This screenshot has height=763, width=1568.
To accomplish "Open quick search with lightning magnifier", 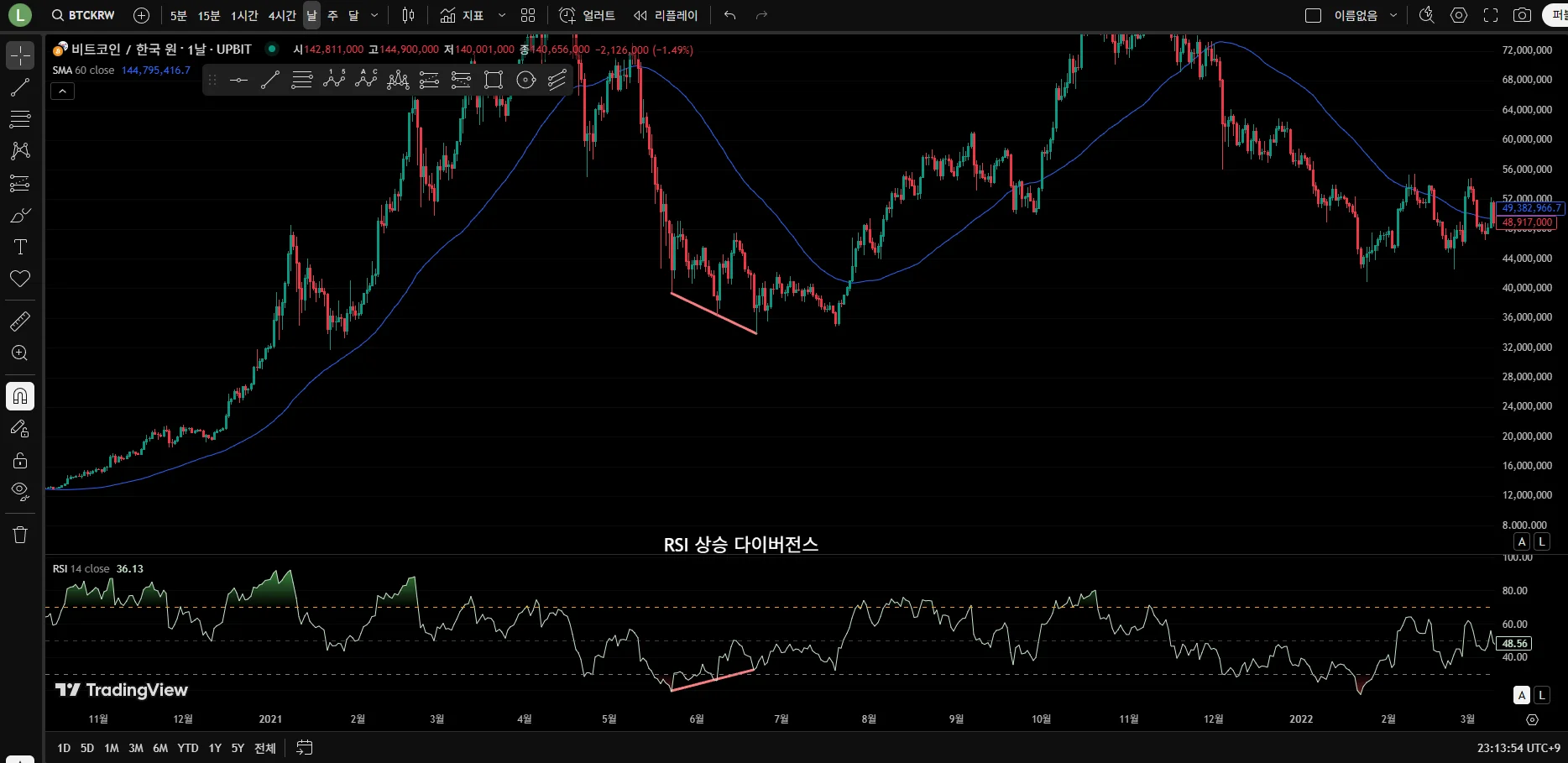I will point(1426,15).
